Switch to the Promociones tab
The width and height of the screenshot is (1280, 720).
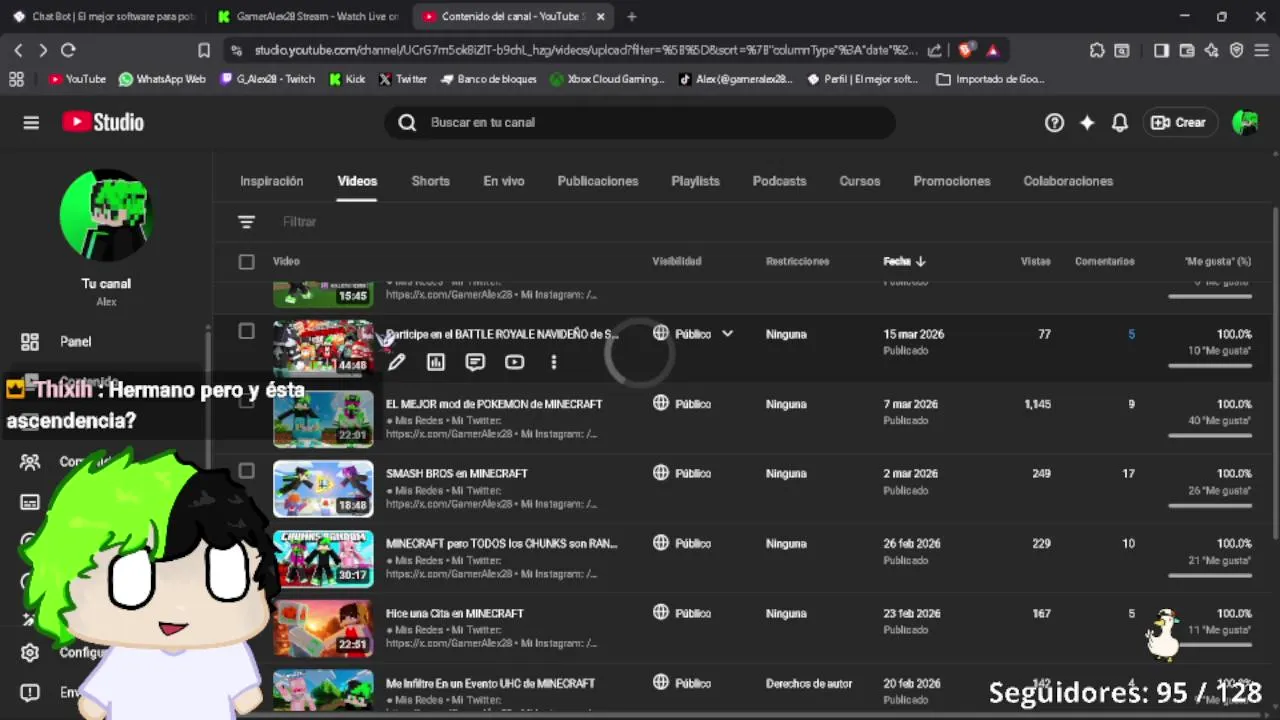click(952, 181)
